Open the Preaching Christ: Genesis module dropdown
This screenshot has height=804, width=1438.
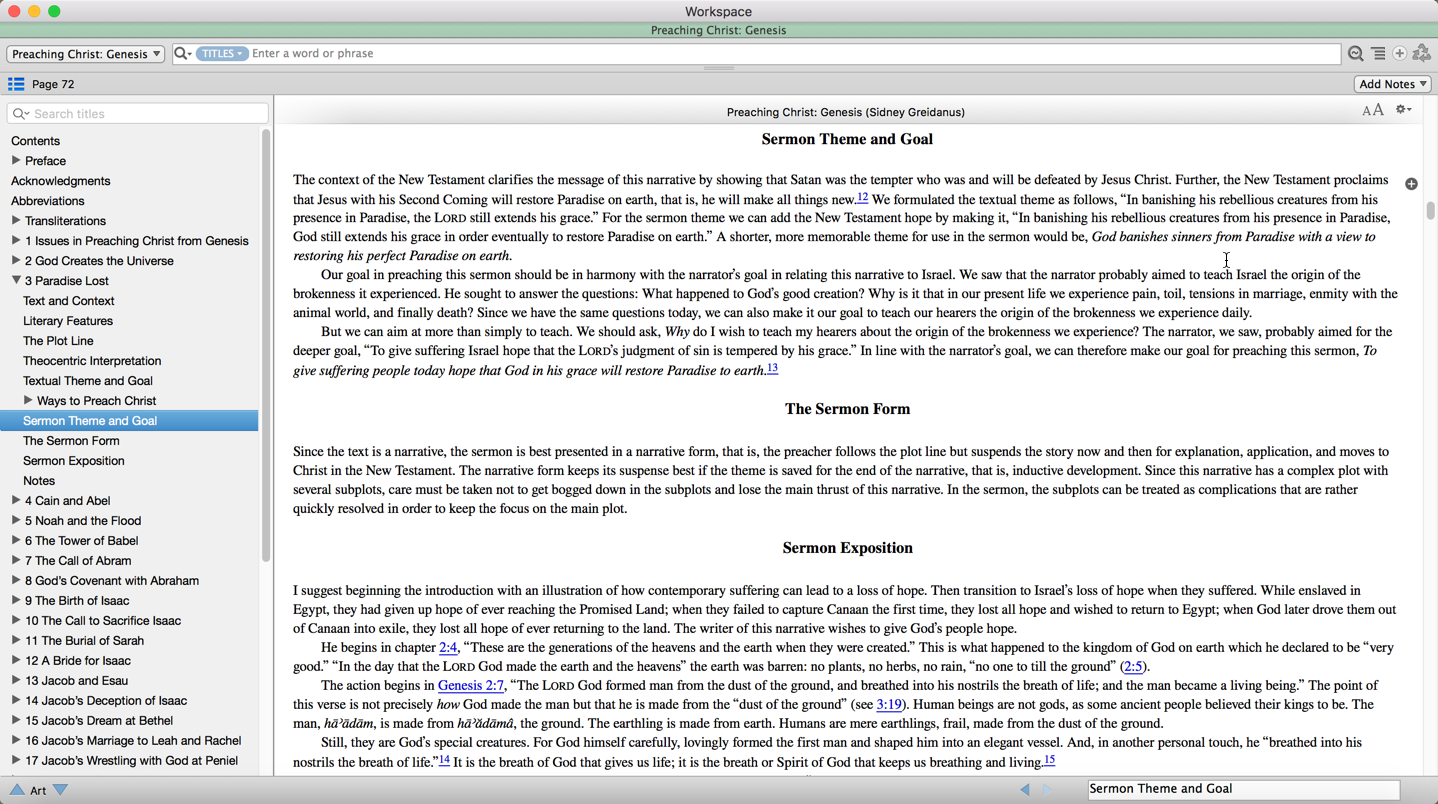click(86, 54)
